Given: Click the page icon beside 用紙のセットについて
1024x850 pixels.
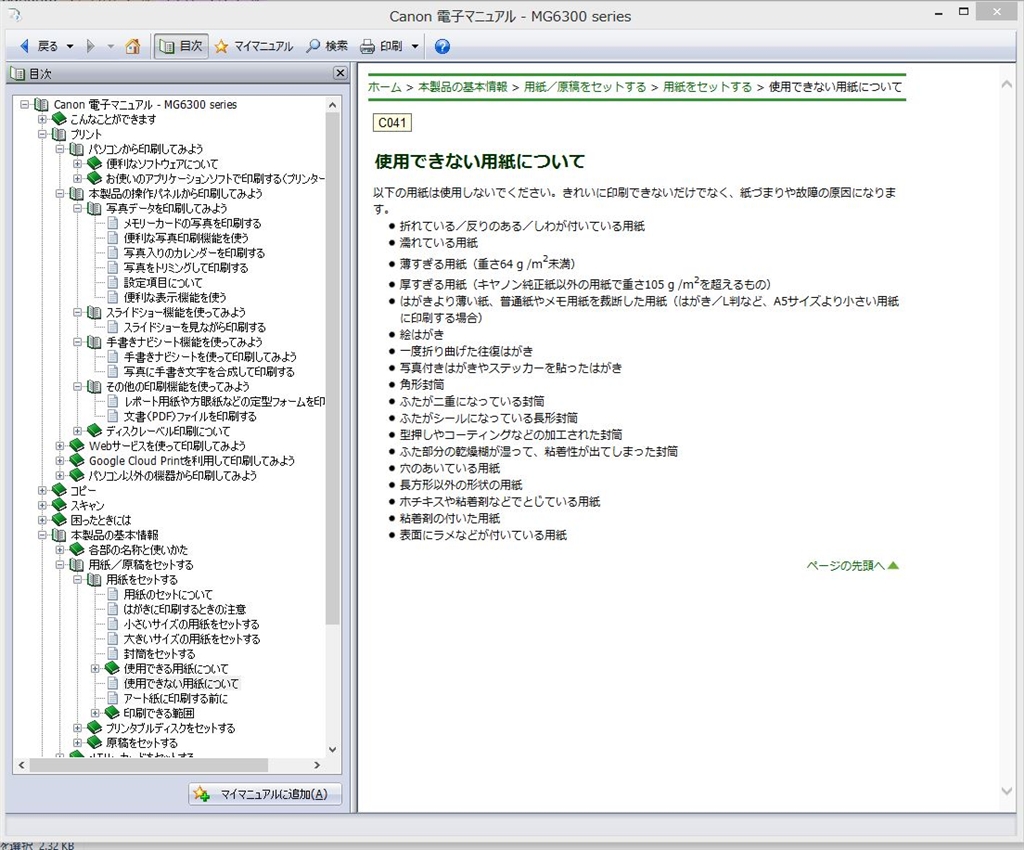Looking at the screenshot, I should (x=113, y=594).
